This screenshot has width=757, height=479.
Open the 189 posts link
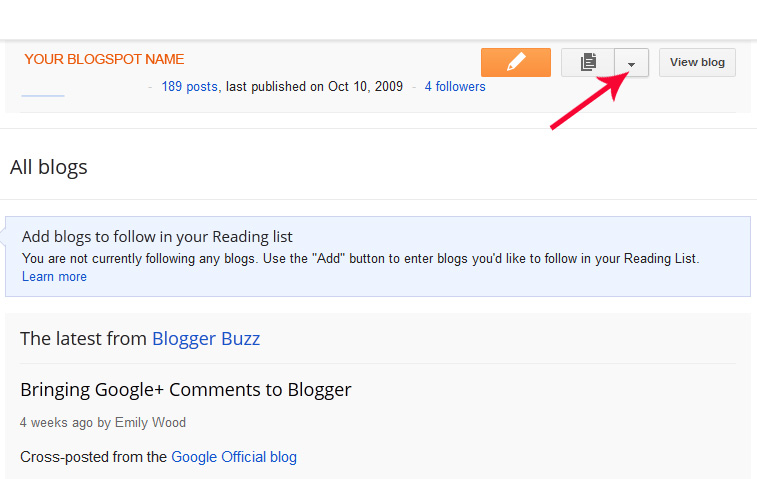point(189,87)
